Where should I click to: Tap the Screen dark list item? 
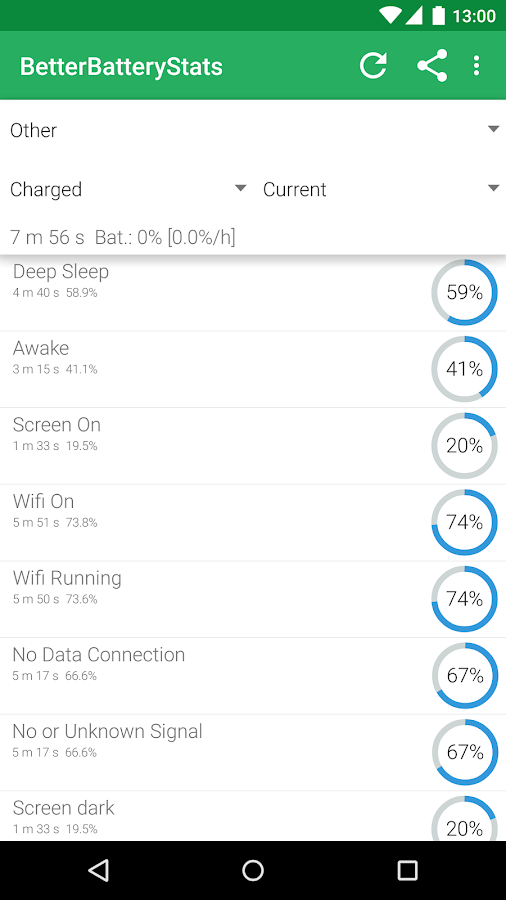[x=253, y=816]
